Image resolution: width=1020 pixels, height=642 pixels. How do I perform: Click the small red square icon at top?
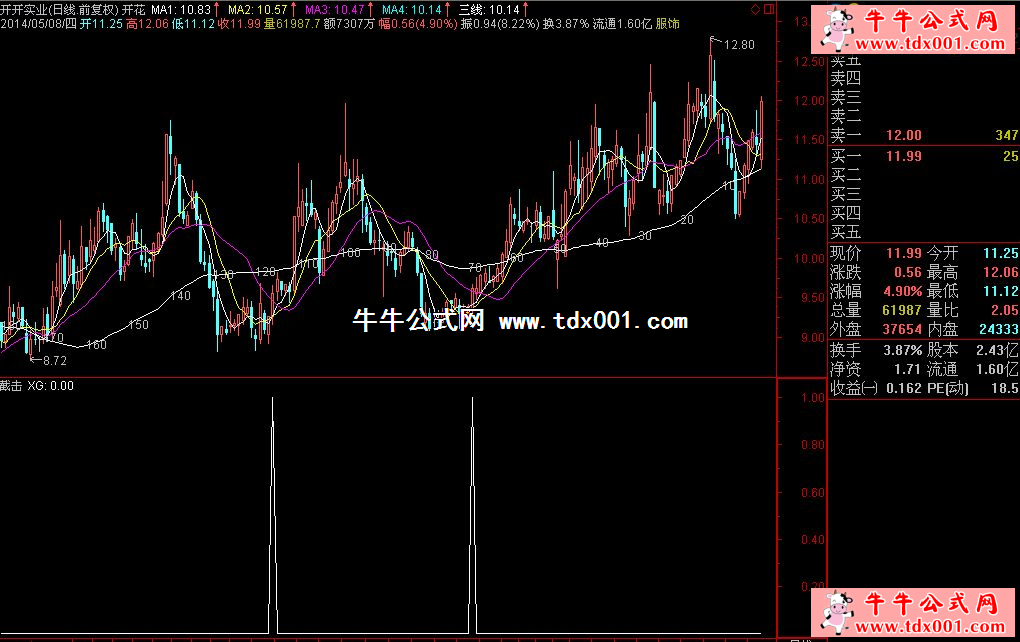pyautogui.click(x=767, y=8)
